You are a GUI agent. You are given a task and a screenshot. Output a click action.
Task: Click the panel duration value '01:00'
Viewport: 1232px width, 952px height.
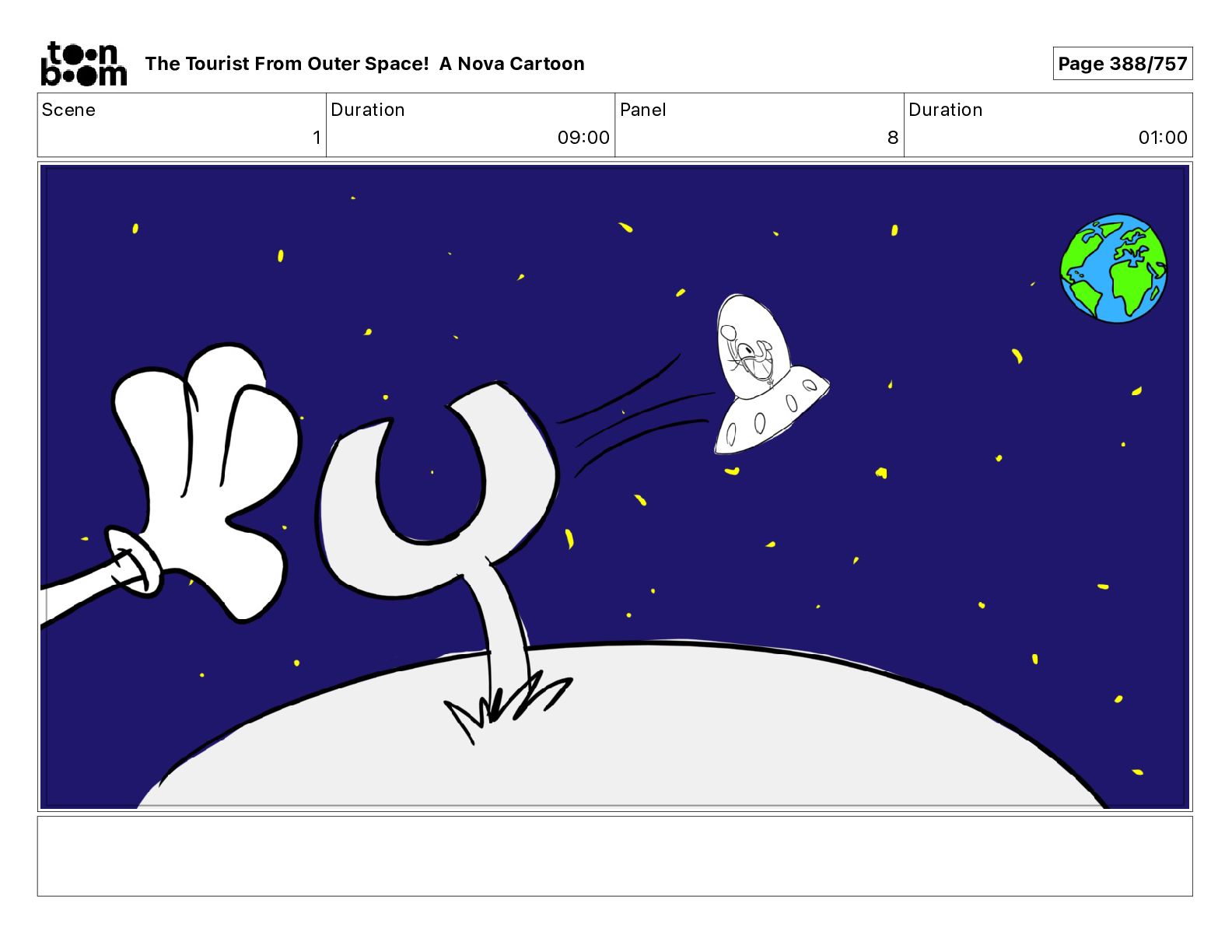[x=1163, y=138]
